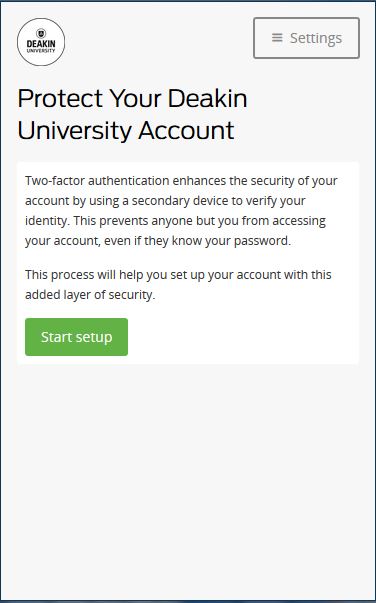Viewport: 376px width, 603px height.
Task: Click the "added layer of security." text
Action: 90,295
